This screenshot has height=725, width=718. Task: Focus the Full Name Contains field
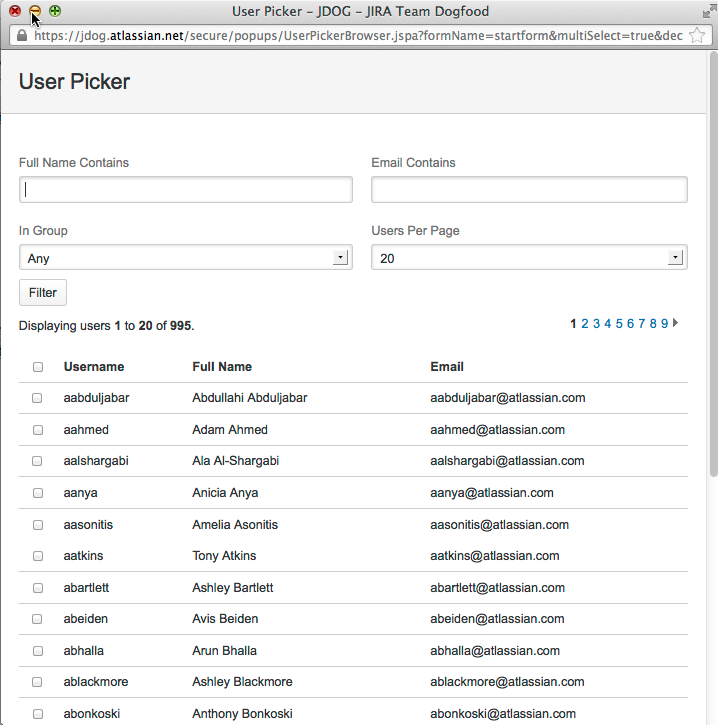coord(185,190)
